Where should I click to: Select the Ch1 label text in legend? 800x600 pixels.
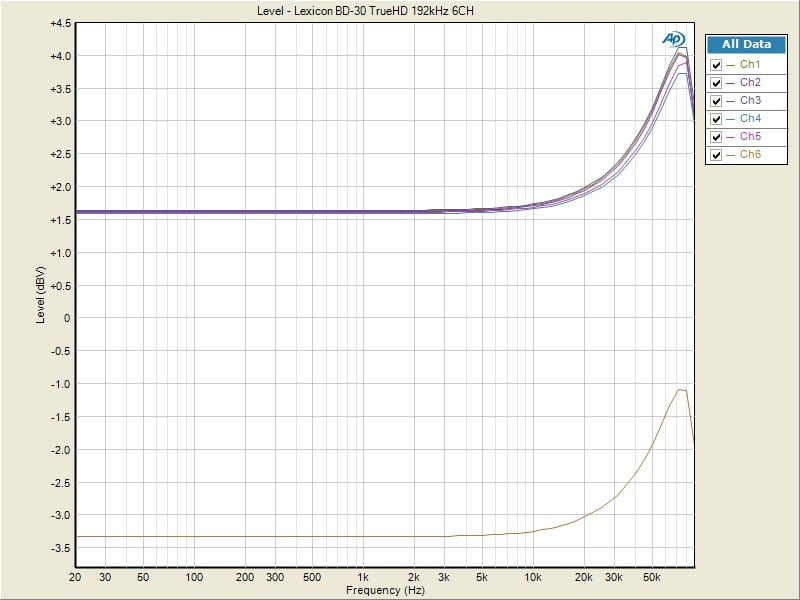750,65
